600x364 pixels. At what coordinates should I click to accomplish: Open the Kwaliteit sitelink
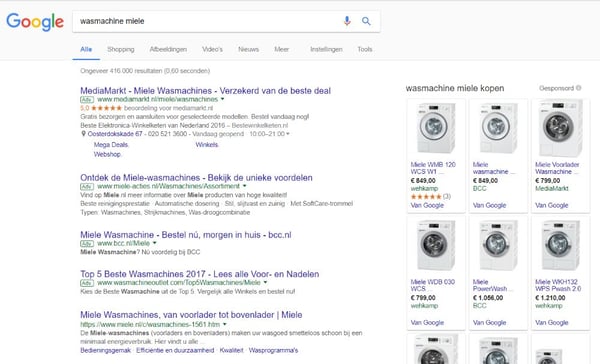[x=232, y=350]
